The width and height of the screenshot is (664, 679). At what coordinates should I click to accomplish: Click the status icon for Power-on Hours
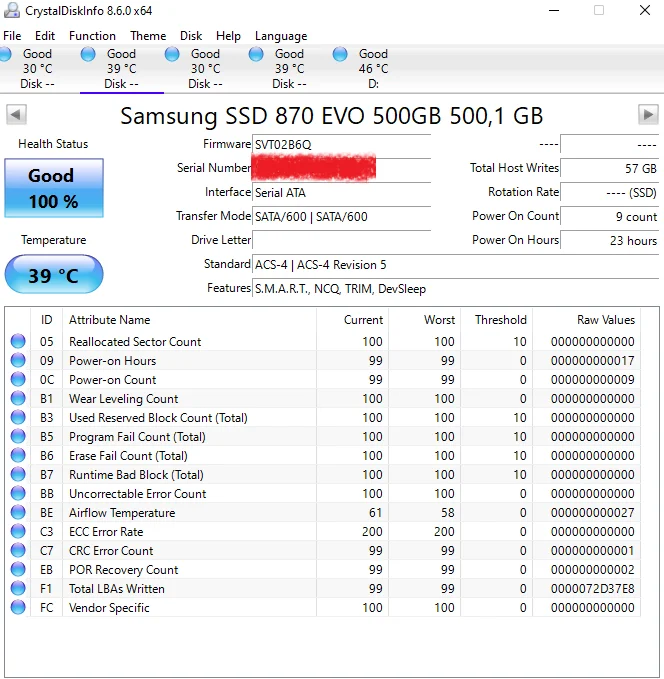tap(18, 360)
